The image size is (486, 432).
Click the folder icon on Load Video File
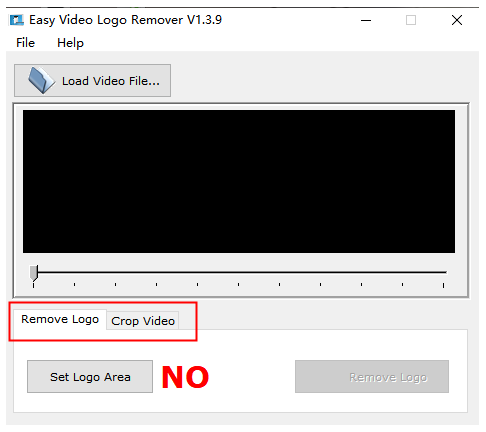pos(41,80)
